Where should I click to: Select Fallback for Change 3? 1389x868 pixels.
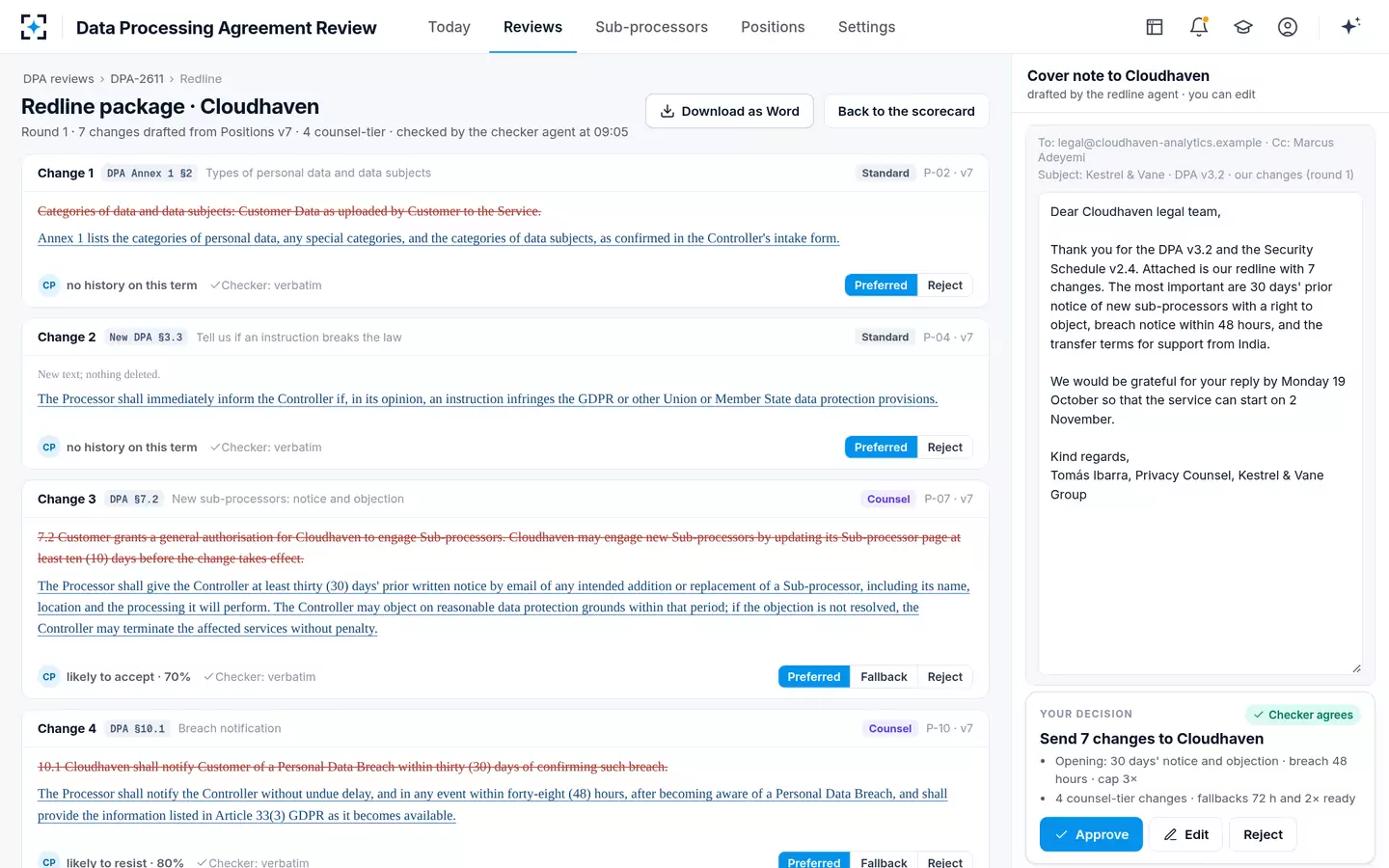coord(884,677)
